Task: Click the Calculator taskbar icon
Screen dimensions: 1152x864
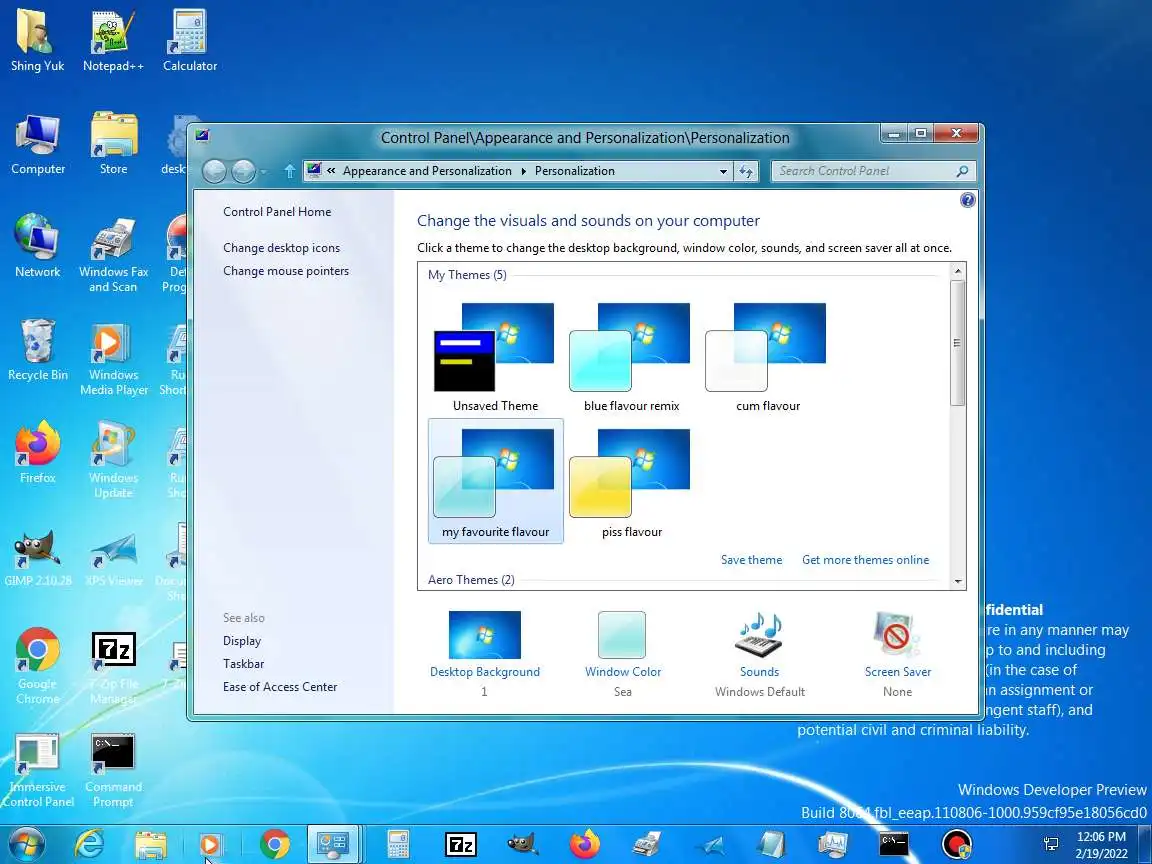Action: [x=397, y=845]
